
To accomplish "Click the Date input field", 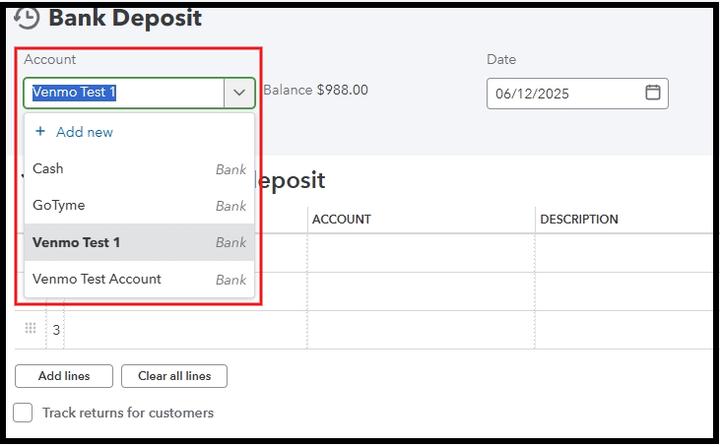I will [x=565, y=93].
